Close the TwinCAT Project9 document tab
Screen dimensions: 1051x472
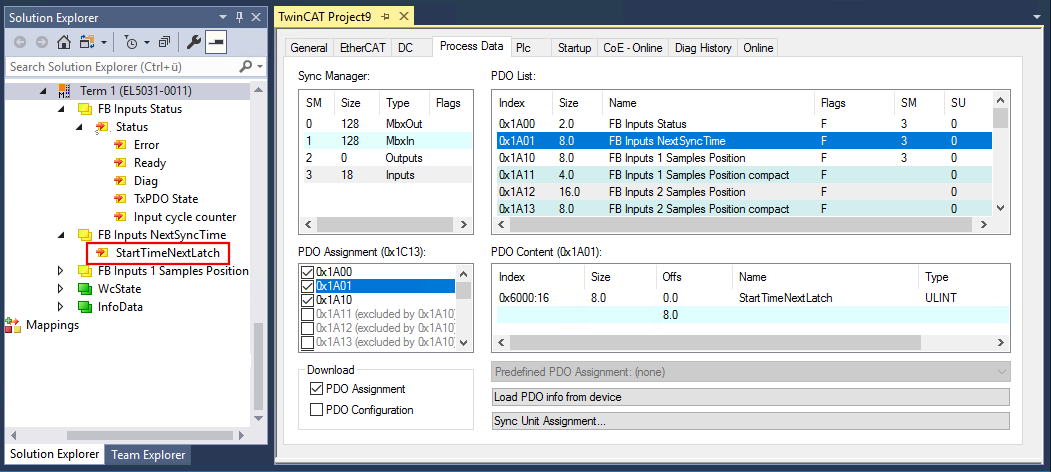click(x=403, y=15)
